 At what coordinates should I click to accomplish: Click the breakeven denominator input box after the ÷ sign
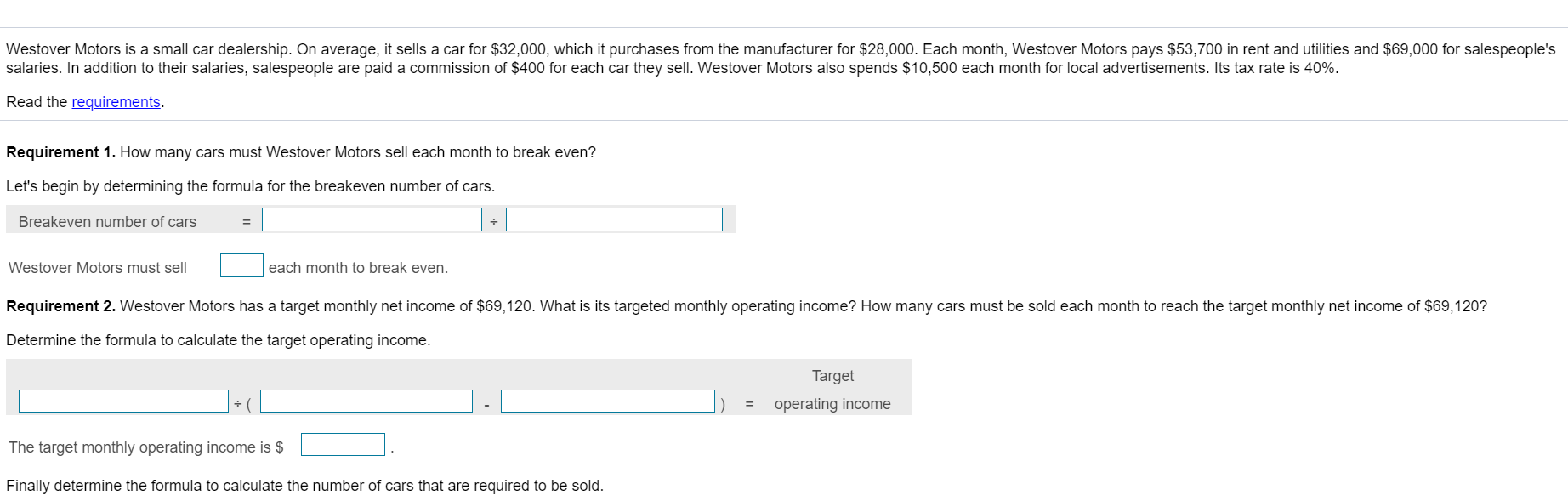613,219
